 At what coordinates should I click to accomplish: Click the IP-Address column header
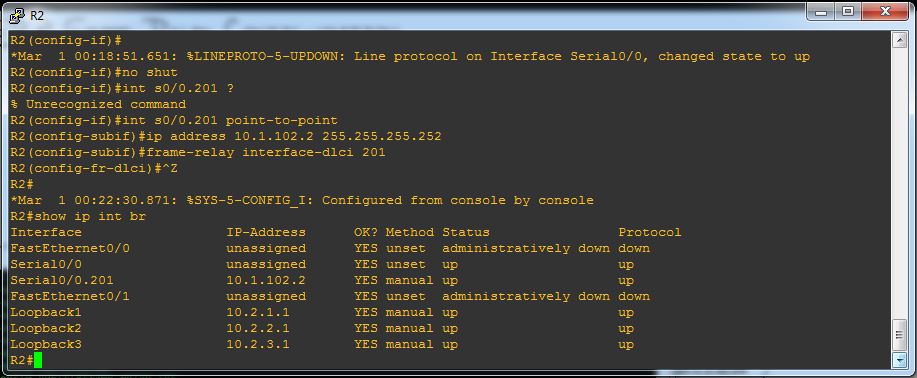click(x=266, y=232)
